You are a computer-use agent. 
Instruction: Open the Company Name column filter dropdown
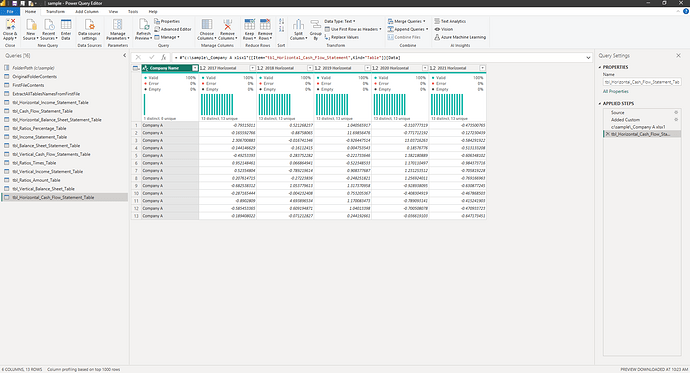(195, 68)
